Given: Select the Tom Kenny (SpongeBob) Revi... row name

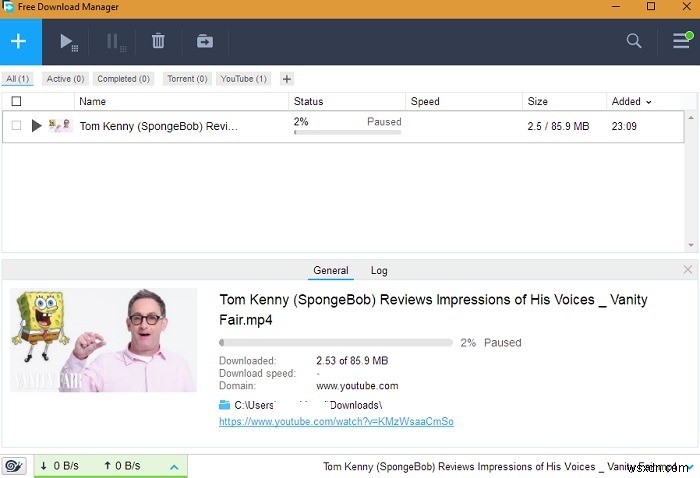Looking at the screenshot, I should tap(159, 126).
